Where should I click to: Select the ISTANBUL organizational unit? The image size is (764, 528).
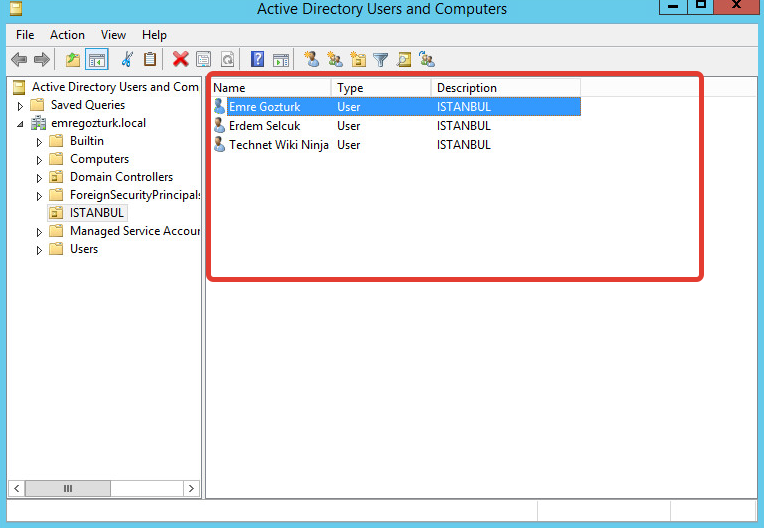97,213
